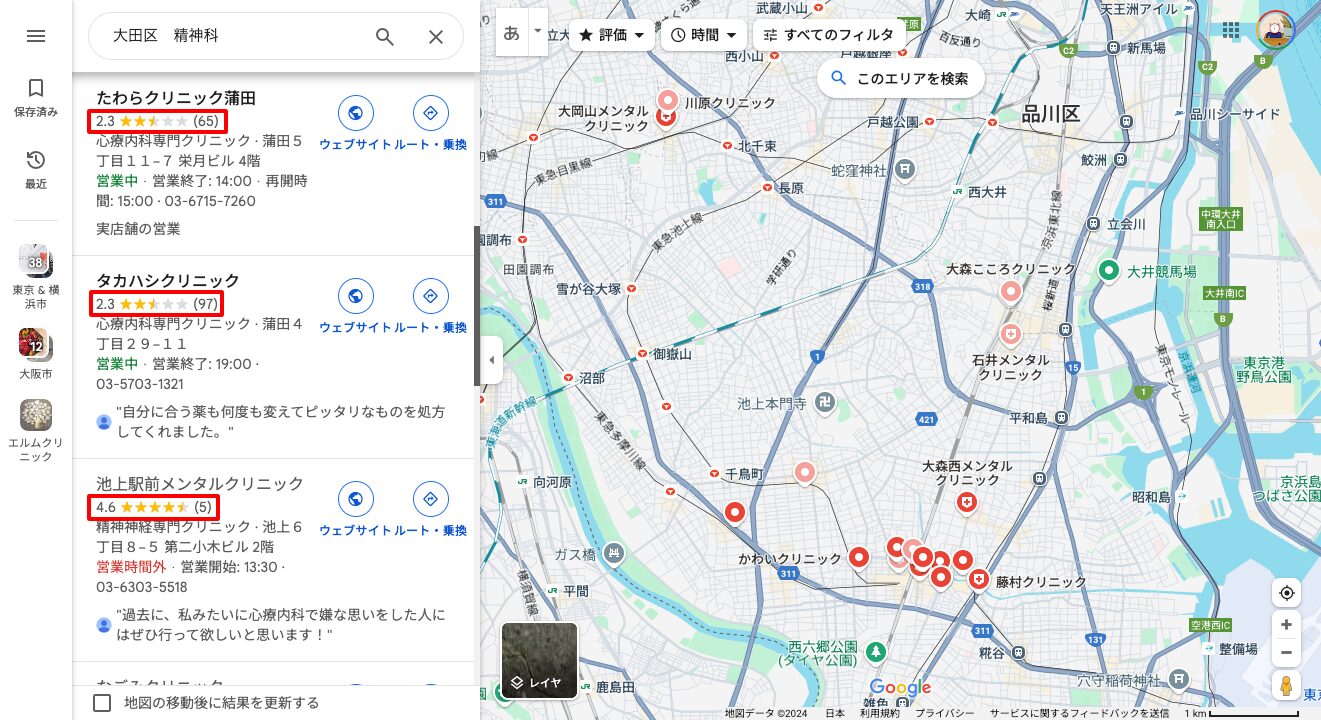Open the Google apps grid icon

[x=1231, y=31]
